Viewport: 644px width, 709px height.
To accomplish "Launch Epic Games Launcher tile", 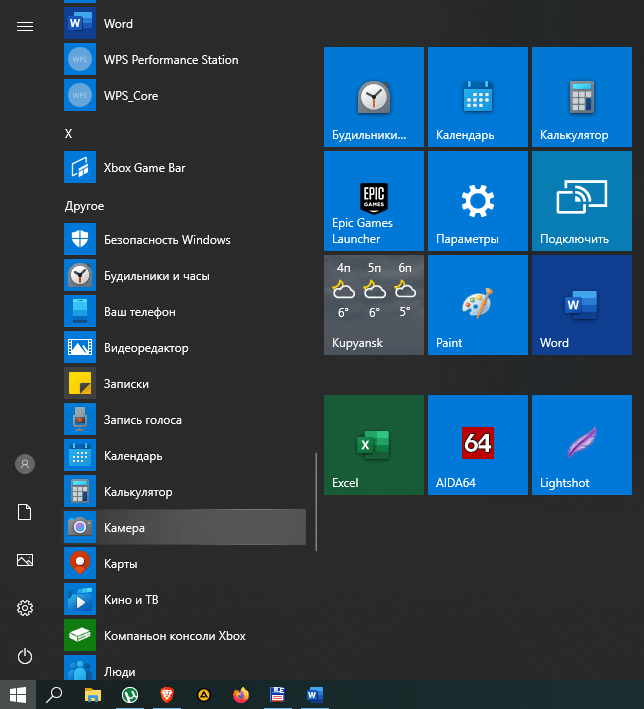I will [374, 201].
